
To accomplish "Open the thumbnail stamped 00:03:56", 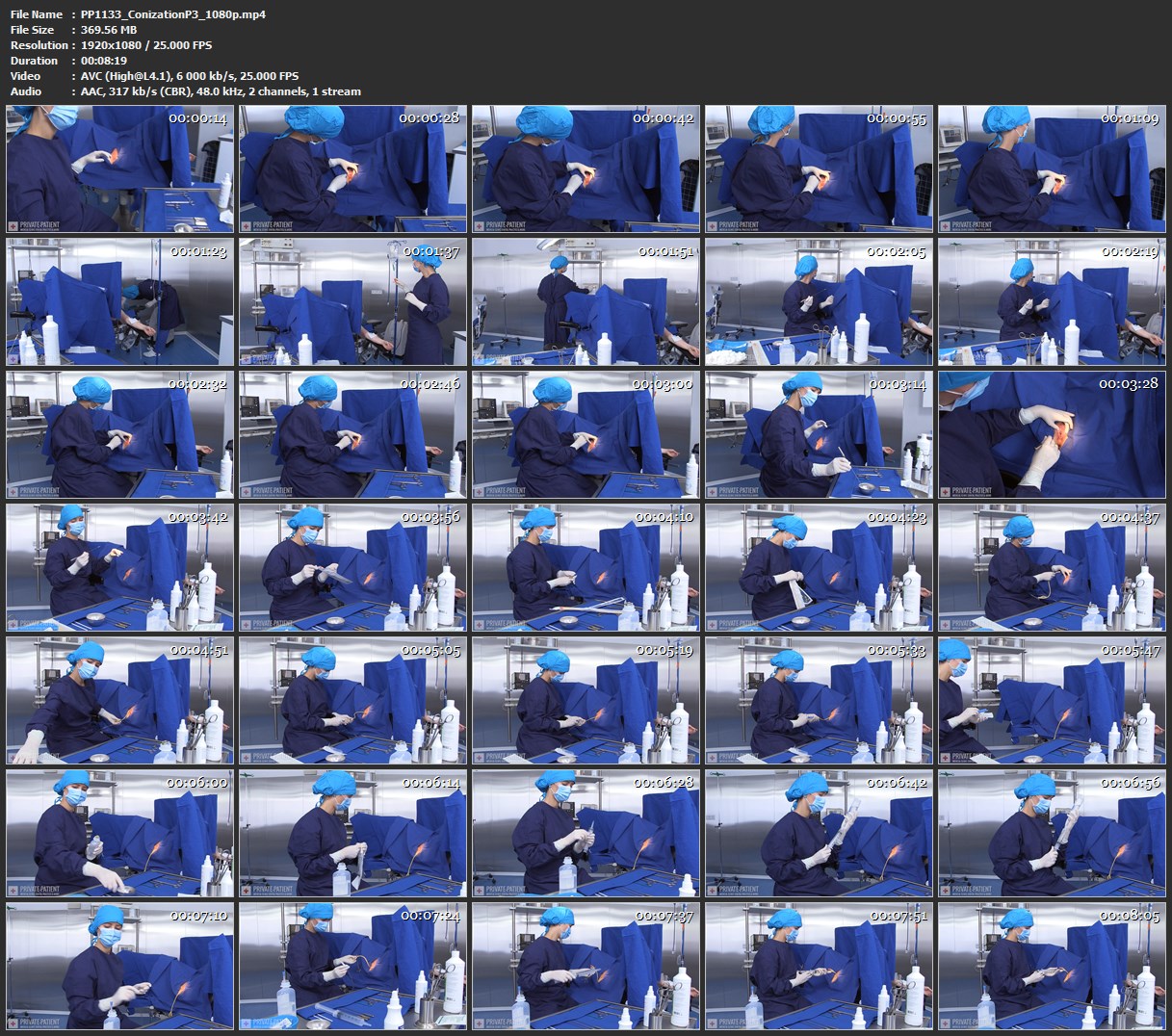I will [352, 568].
